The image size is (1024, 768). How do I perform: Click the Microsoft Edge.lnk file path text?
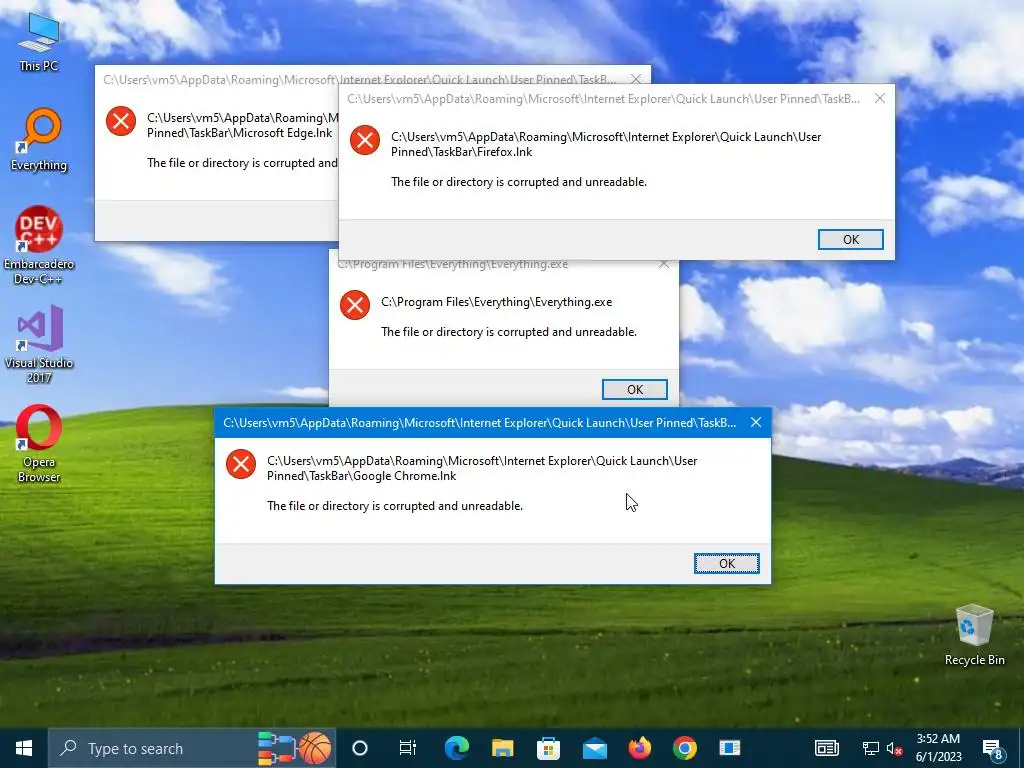243,125
